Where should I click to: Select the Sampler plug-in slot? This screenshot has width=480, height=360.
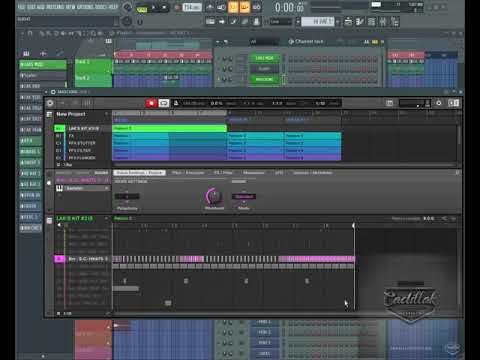tap(83, 188)
